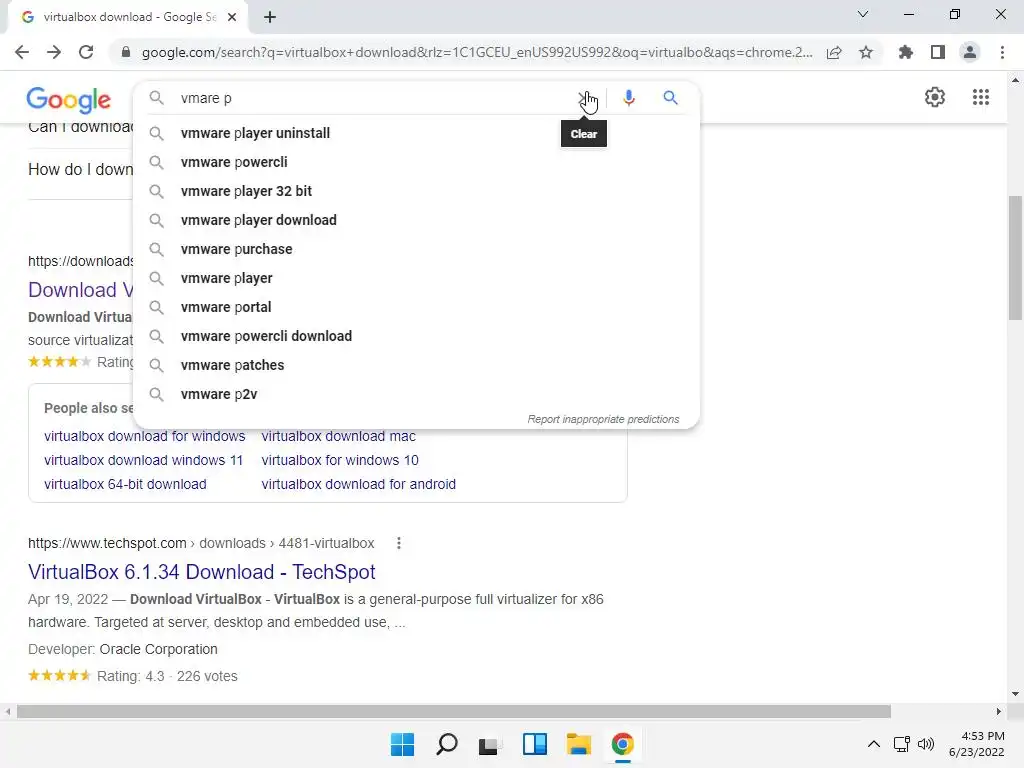The image size is (1024, 768).
Task: Open TechSpot result three-dot options
Action: click(398, 543)
